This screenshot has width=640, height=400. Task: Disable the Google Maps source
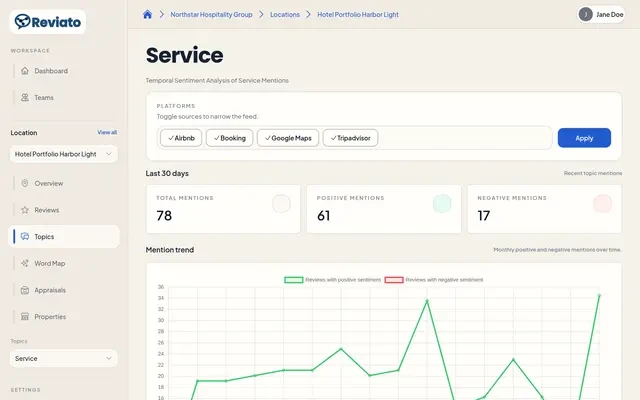[288, 138]
